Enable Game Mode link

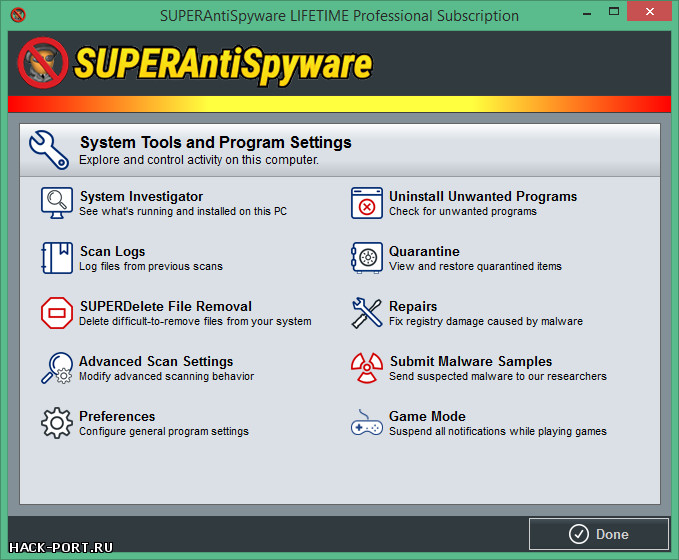click(x=427, y=417)
